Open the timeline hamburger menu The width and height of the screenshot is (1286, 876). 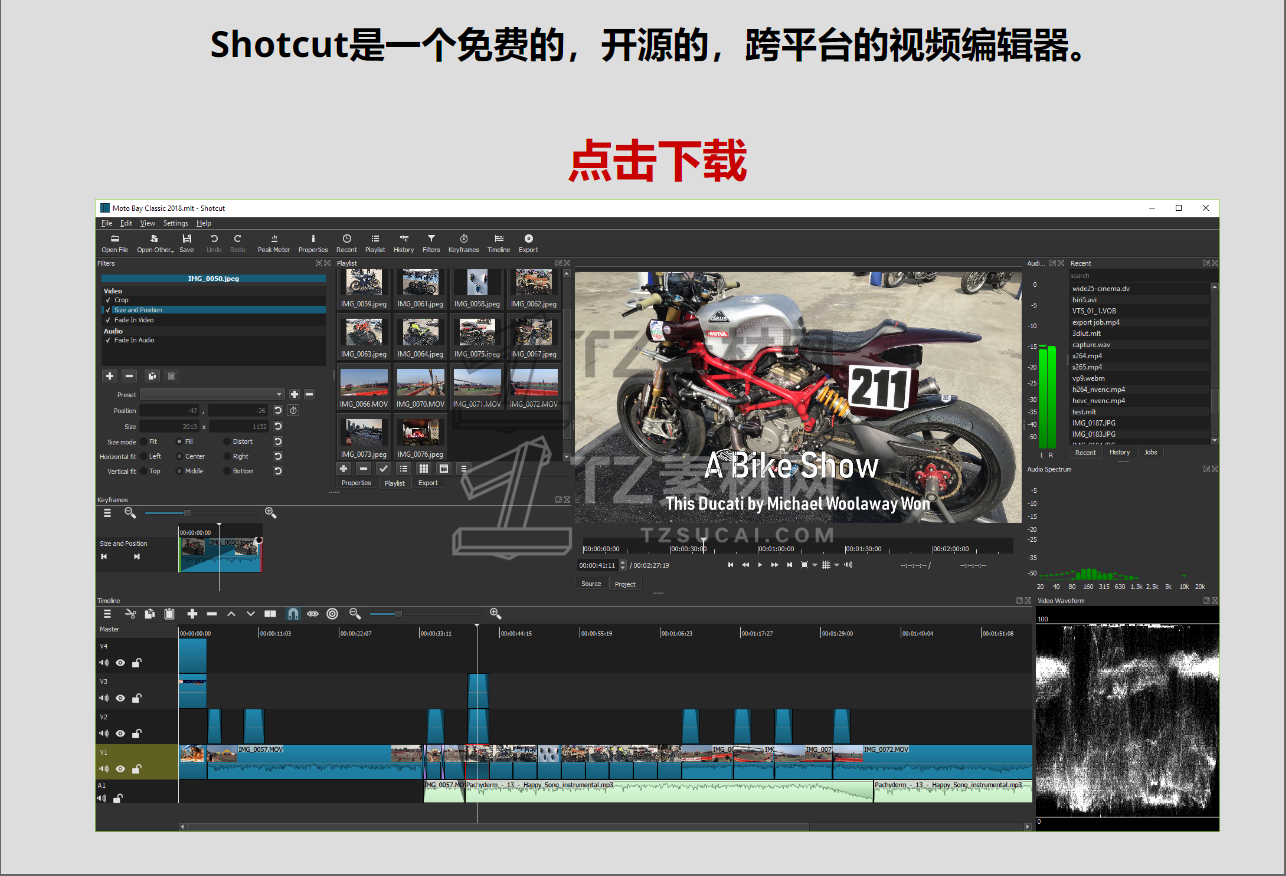[x=107, y=613]
